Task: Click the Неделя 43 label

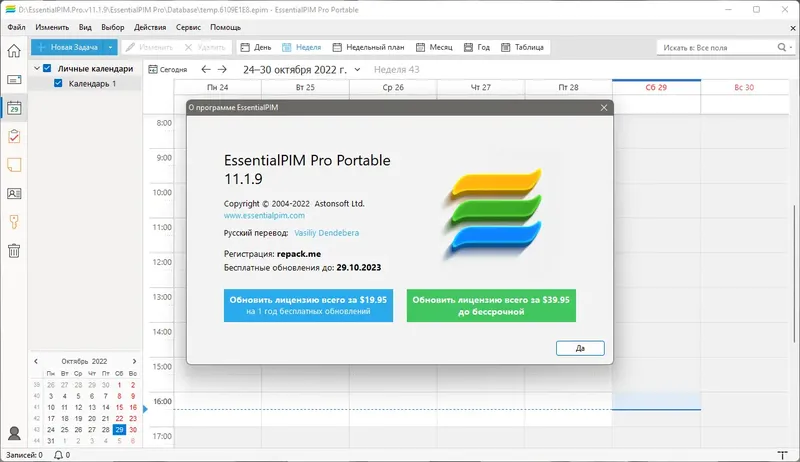Action: pyautogui.click(x=396, y=69)
